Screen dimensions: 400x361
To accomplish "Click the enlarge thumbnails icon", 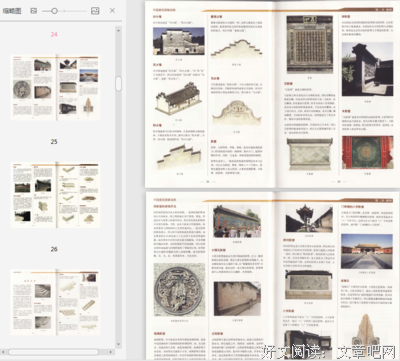I will click(x=95, y=11).
